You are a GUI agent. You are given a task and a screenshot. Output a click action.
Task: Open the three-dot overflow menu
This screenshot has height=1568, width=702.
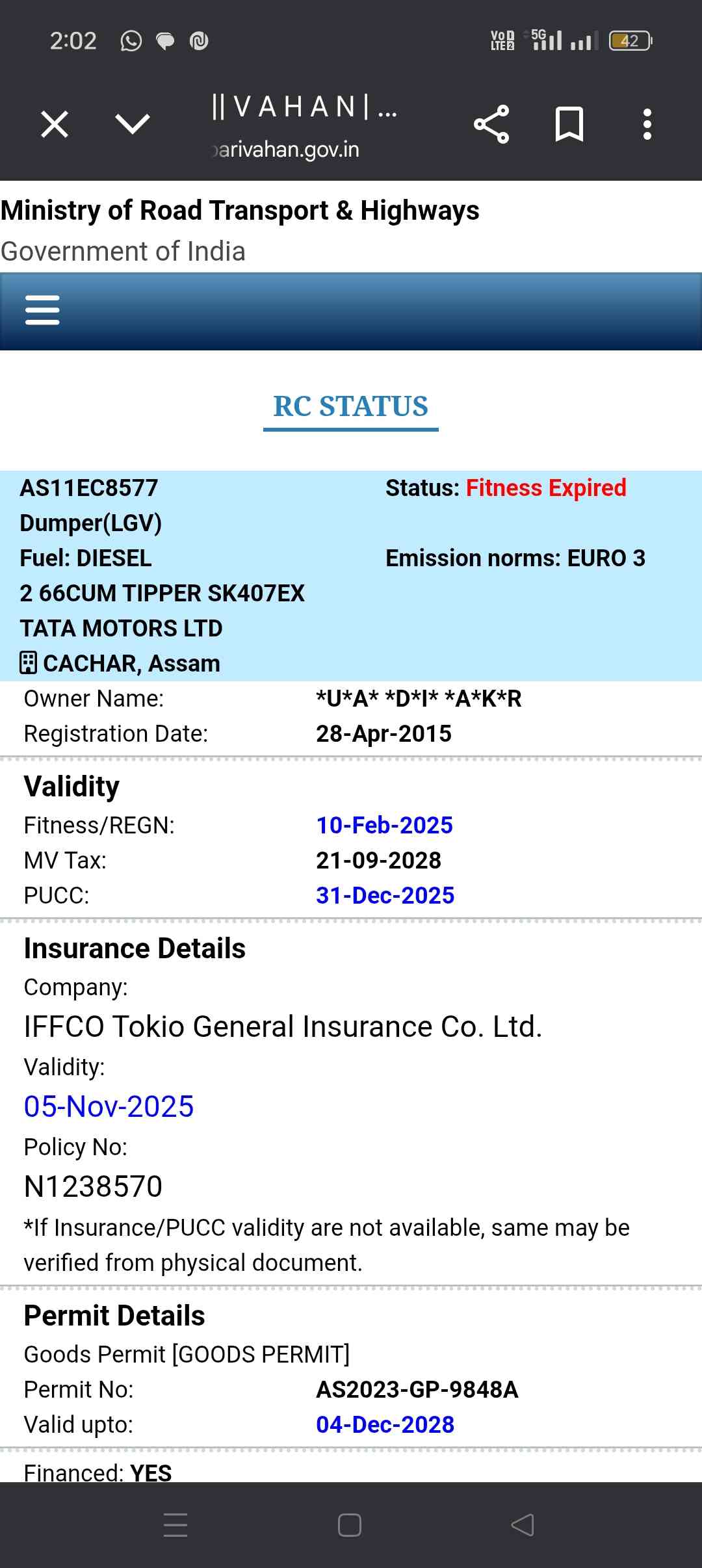pos(647,124)
